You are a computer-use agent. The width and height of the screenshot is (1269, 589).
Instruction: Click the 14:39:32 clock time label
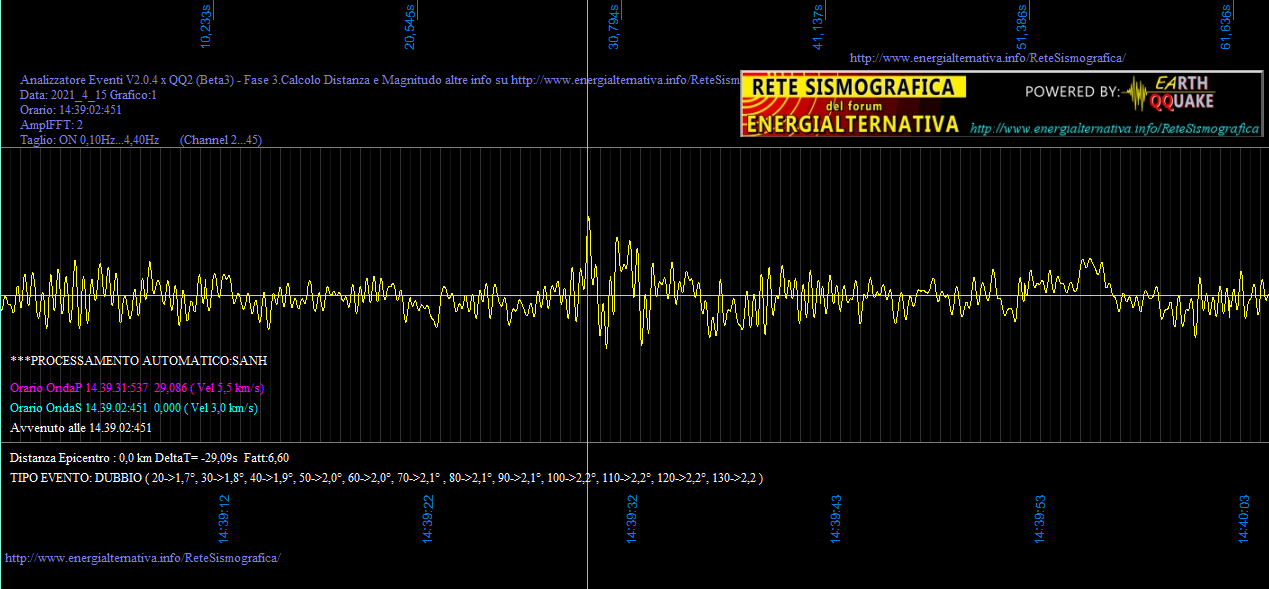[x=633, y=518]
